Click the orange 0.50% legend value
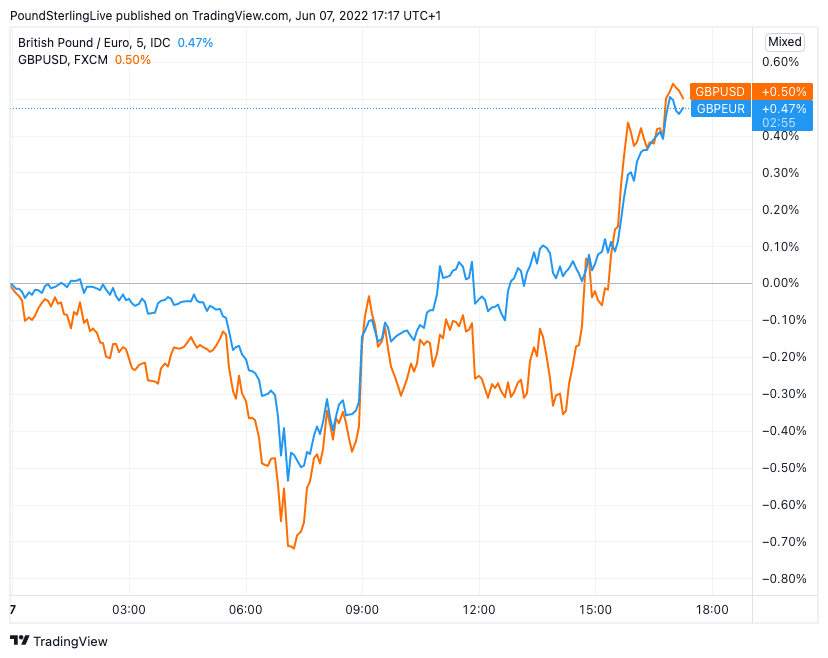Viewport: 828px width, 658px height. [132, 60]
